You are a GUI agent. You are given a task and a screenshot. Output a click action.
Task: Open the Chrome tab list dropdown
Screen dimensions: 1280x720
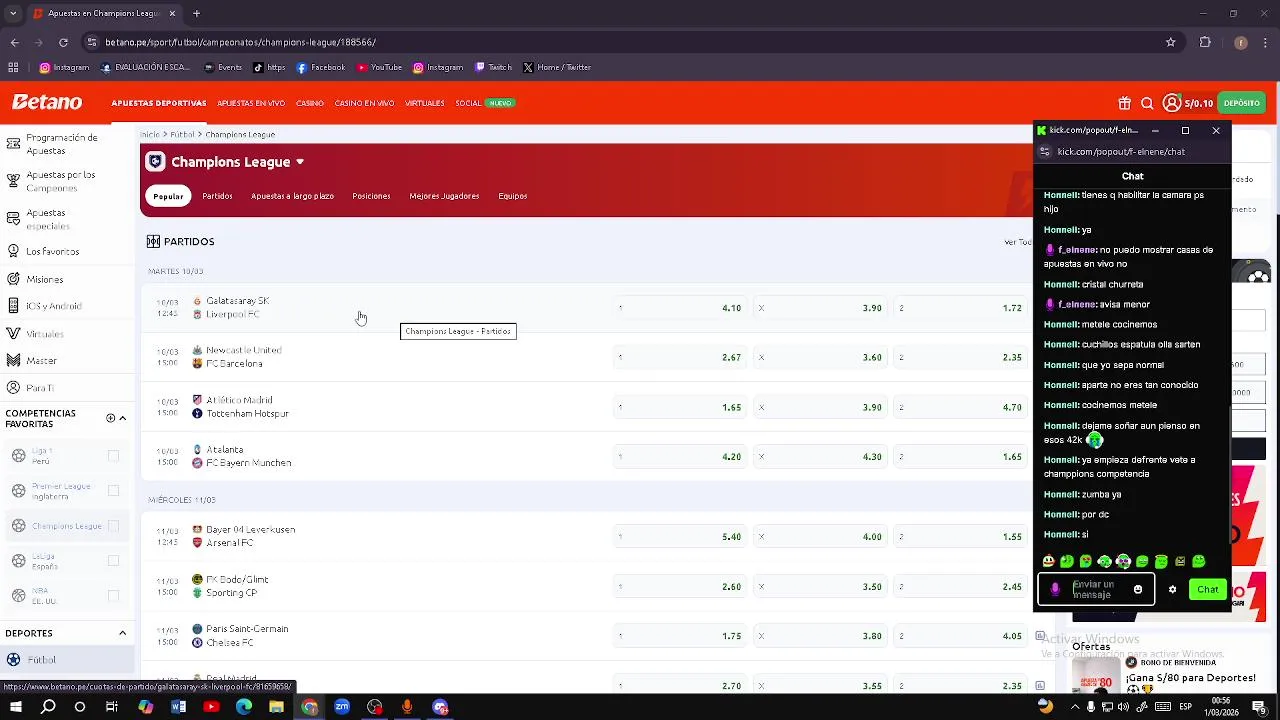tap(13, 13)
